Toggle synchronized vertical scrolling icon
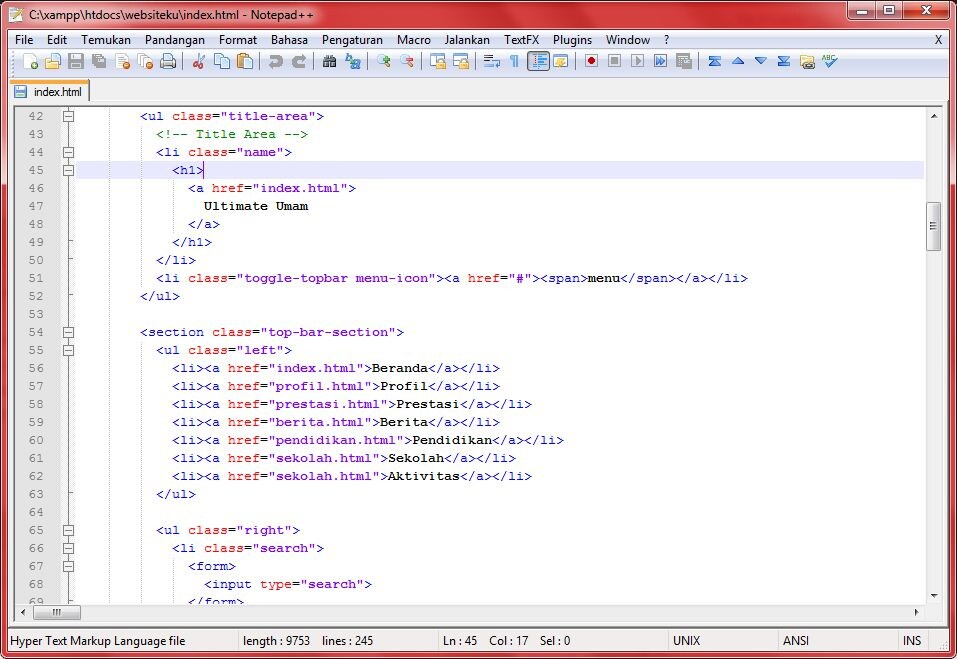The width and height of the screenshot is (957, 659). click(x=438, y=61)
